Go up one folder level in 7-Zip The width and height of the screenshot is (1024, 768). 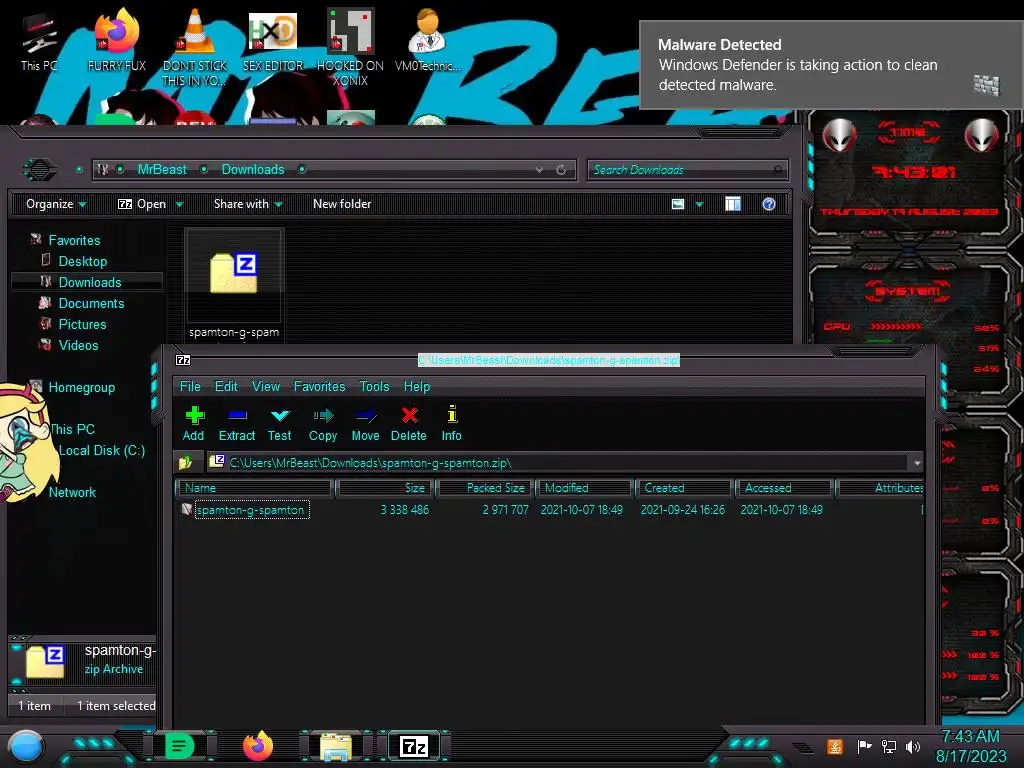click(185, 463)
